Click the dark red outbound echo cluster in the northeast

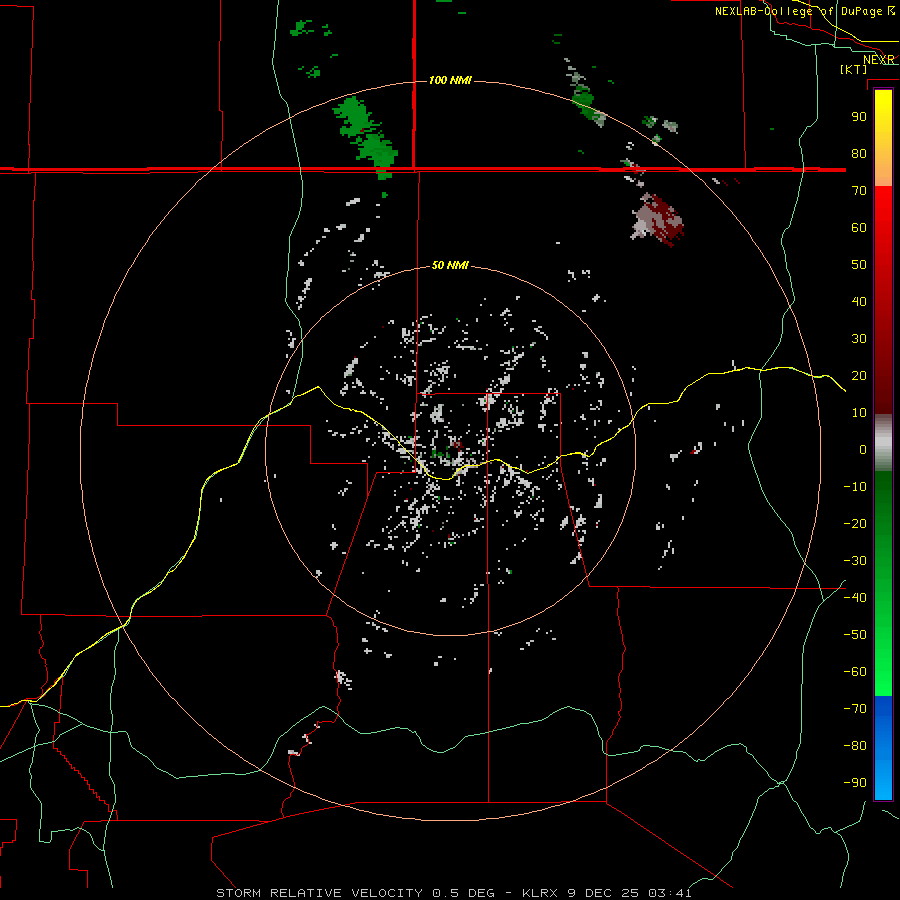(x=660, y=219)
